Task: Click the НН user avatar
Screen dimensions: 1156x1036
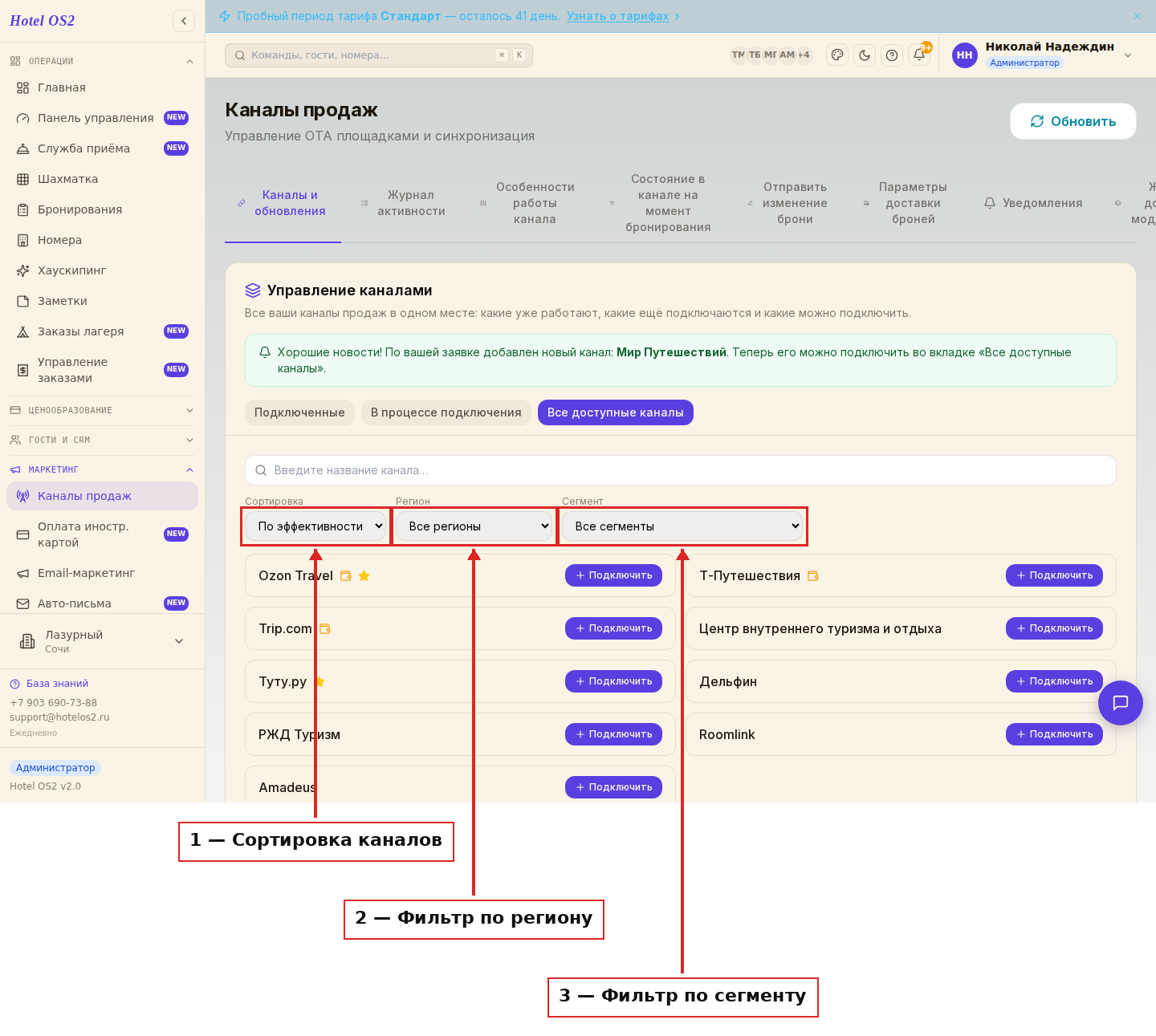Action: [964, 55]
